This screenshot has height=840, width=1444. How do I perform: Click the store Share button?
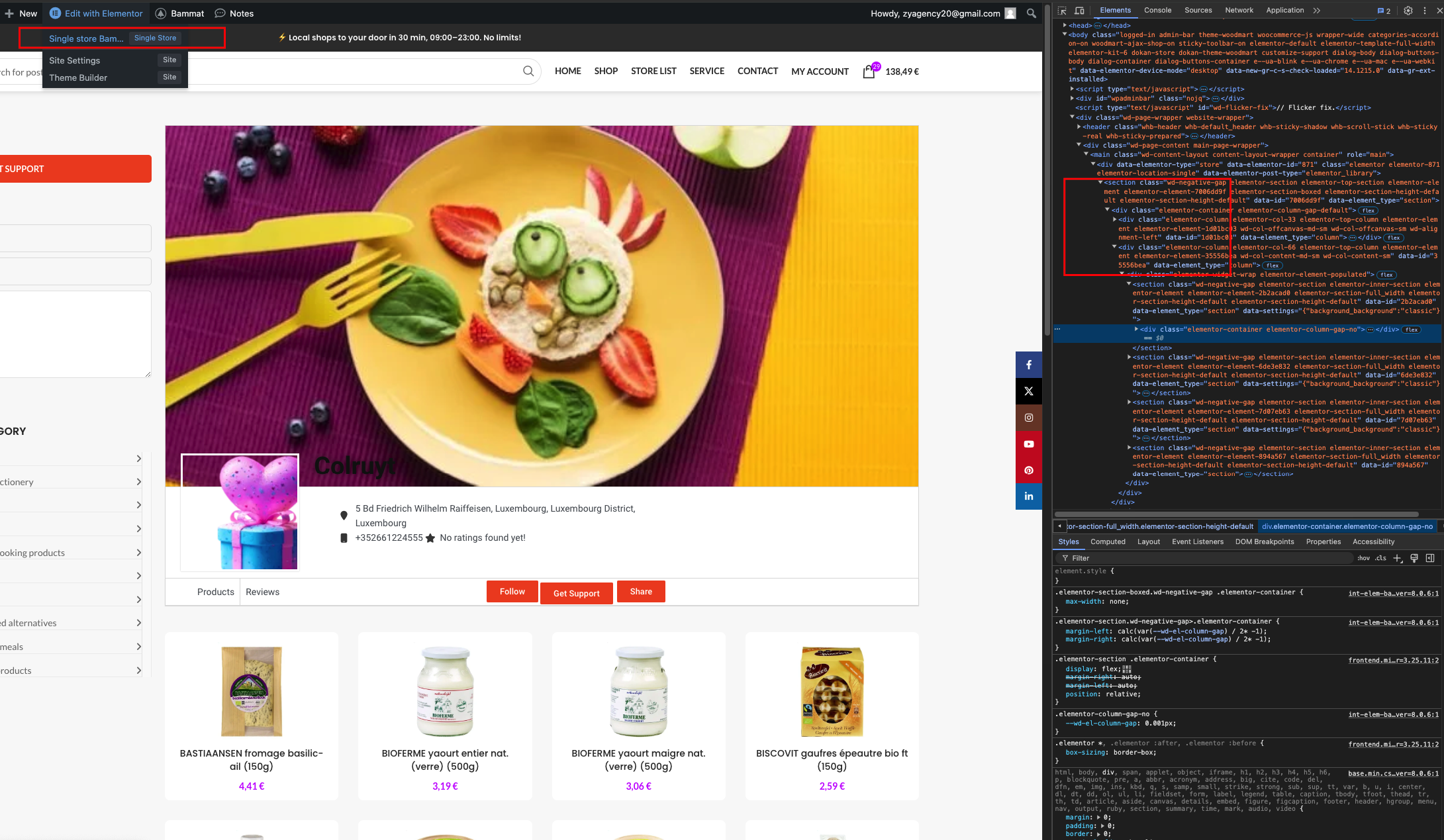[x=641, y=592]
